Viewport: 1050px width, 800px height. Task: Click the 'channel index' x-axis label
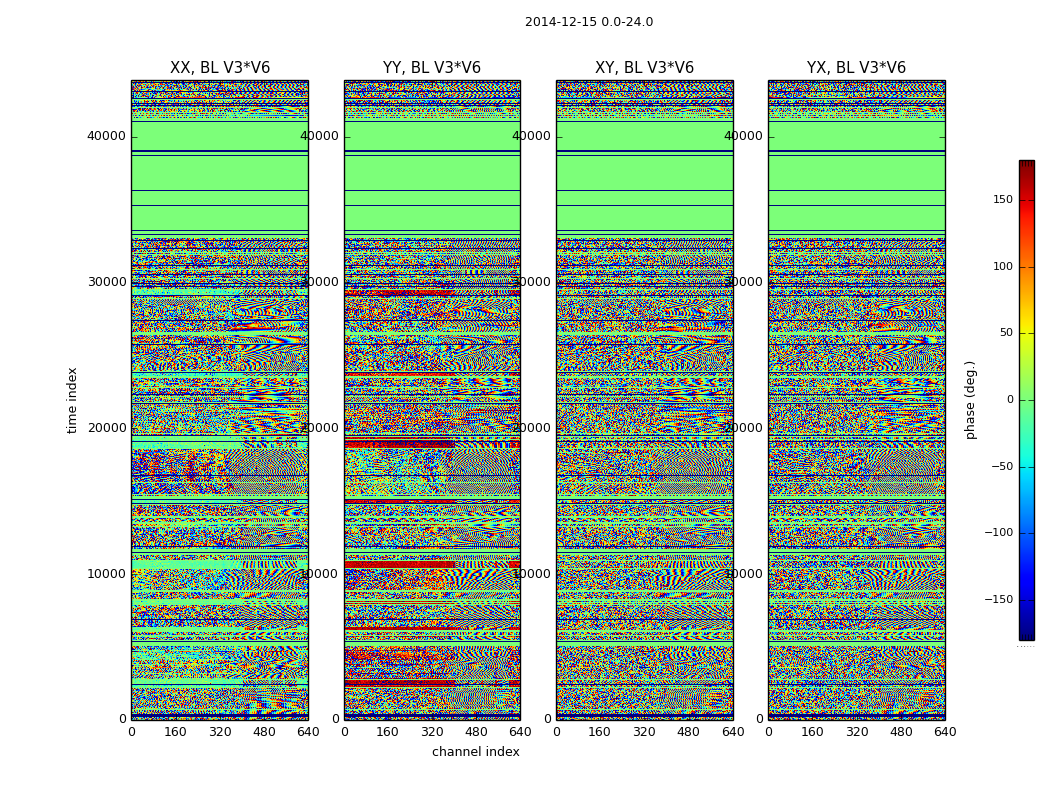tap(475, 752)
